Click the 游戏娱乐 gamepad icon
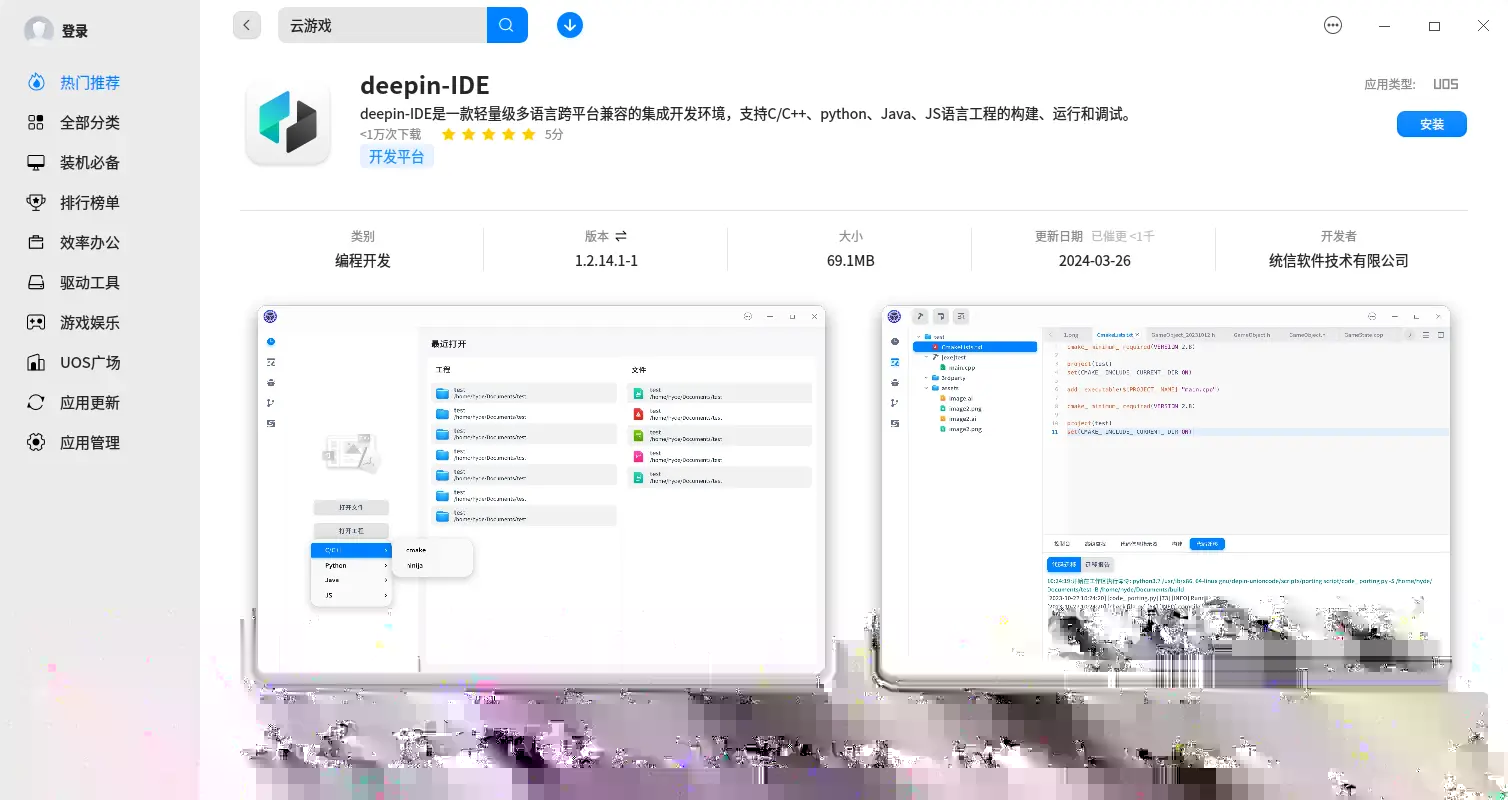This screenshot has height=800, width=1508. point(36,322)
